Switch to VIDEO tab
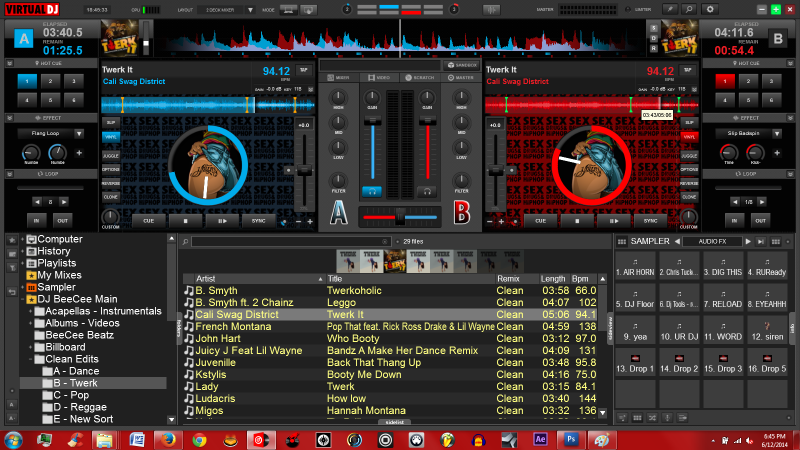Screen dimensions: 800x450 (x=379, y=78)
